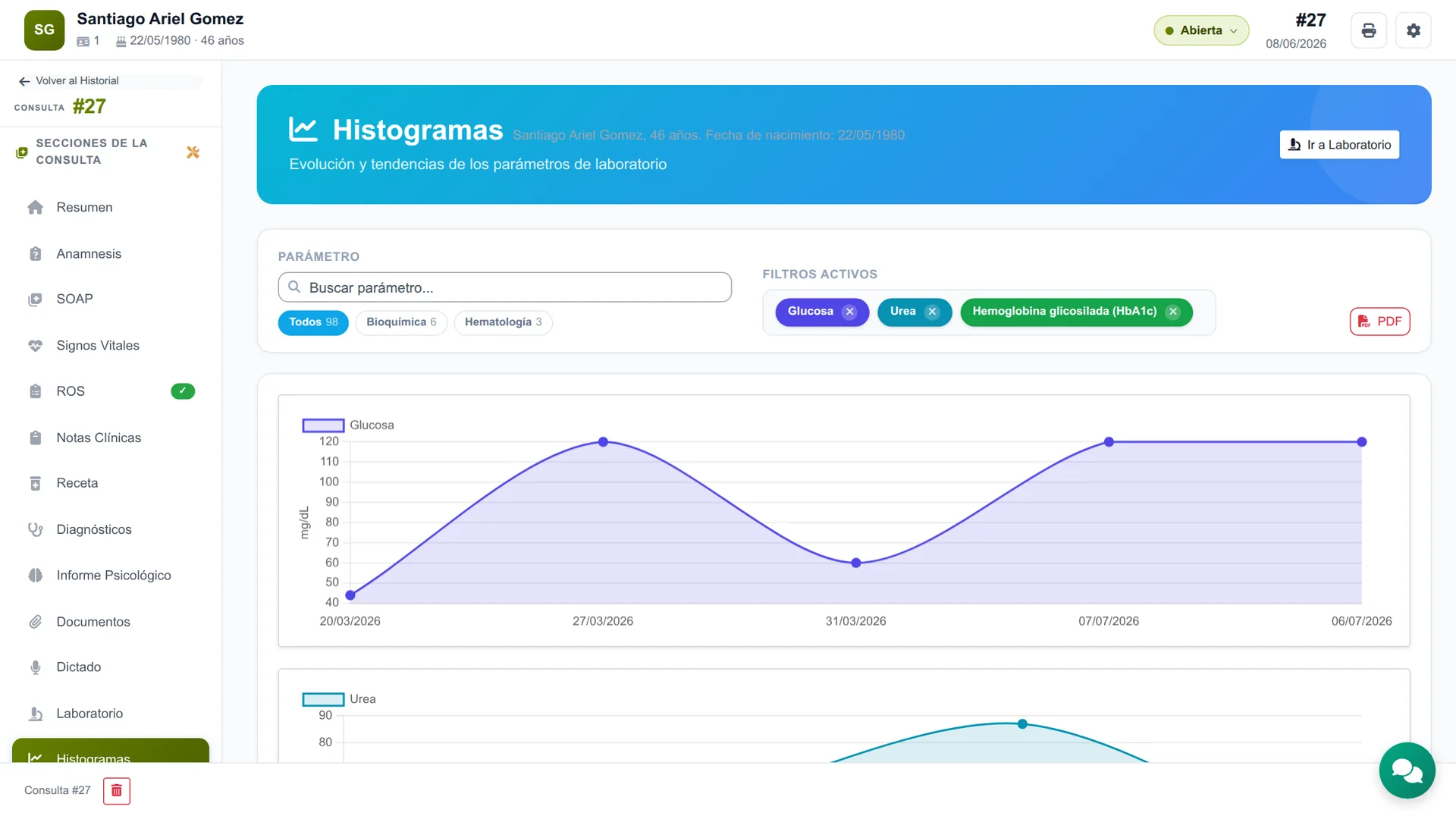Click the Buscar parámetro search field
Screen dimensions: 1456x819
(x=504, y=287)
